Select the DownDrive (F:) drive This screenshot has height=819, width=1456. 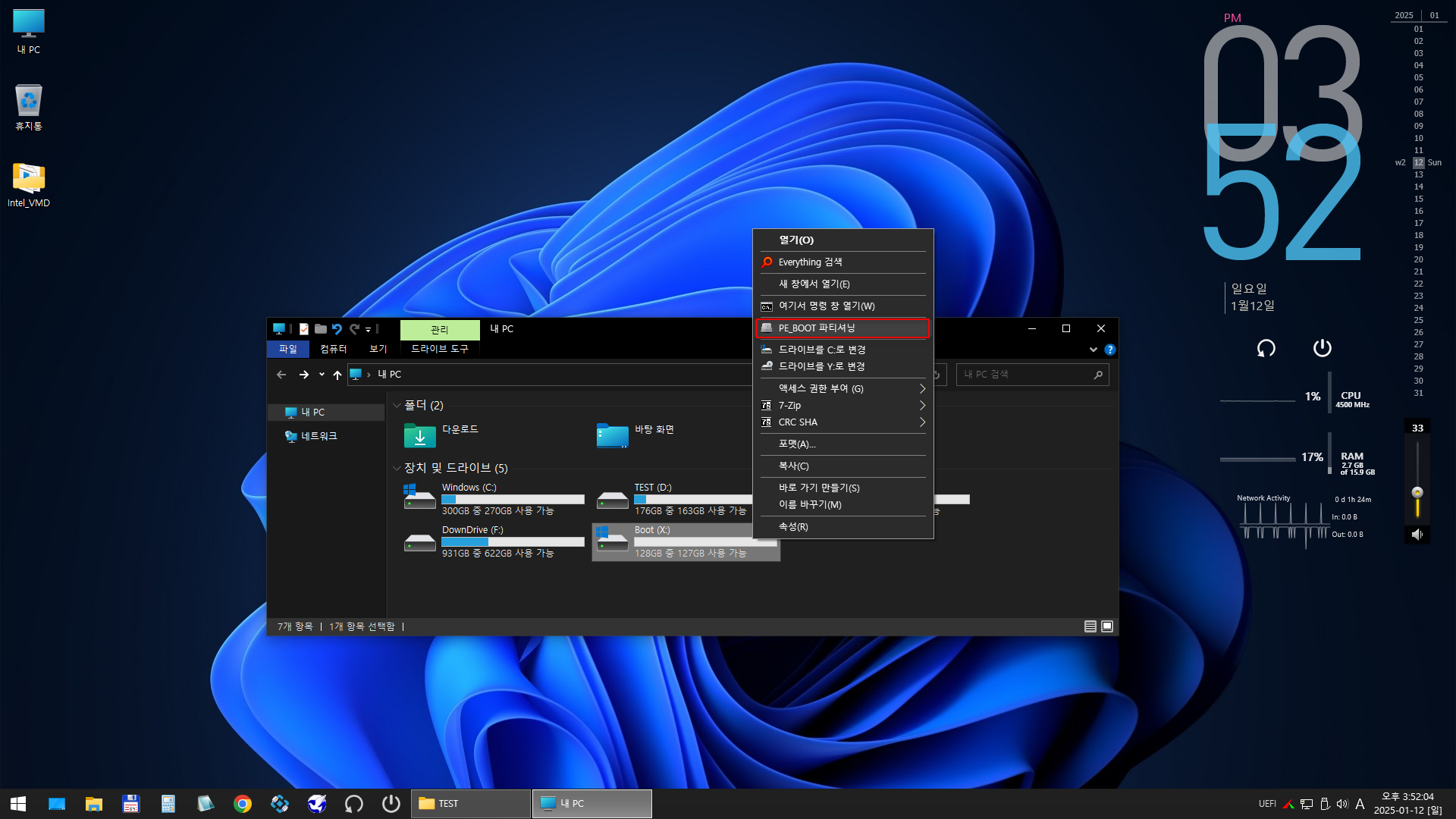click(493, 541)
